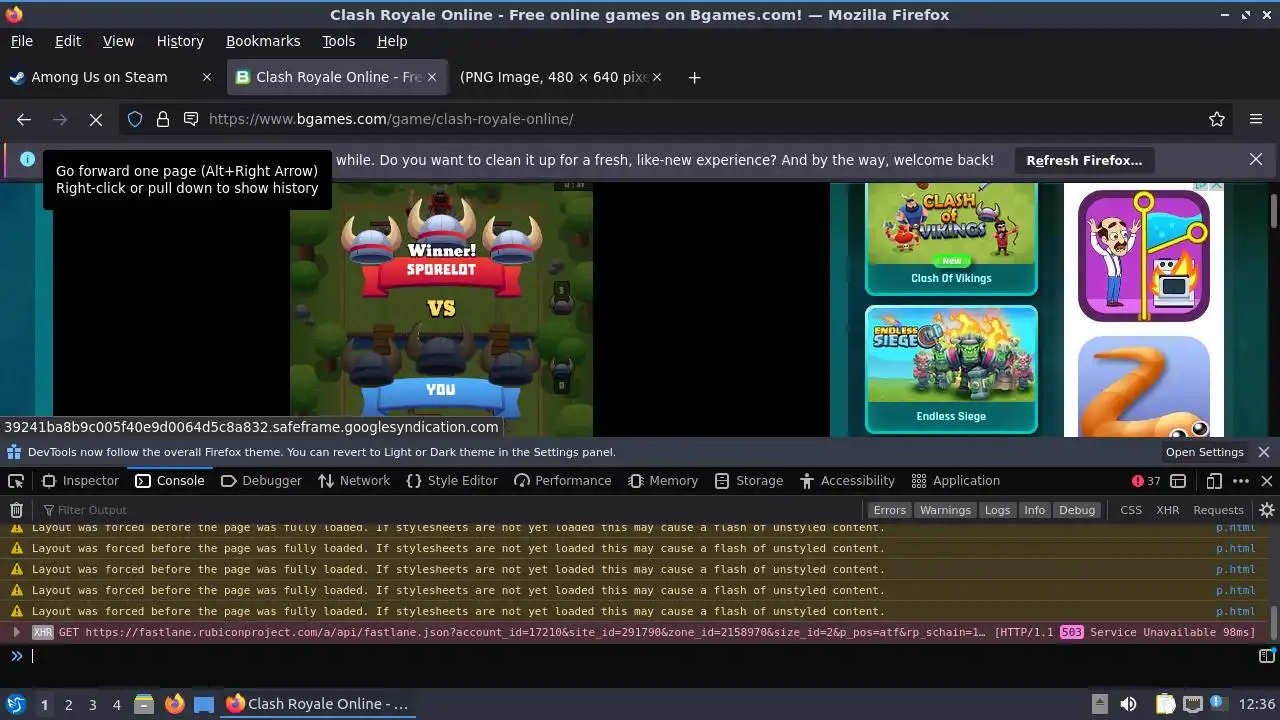Open the Firefox hamburger application menu
The image size is (1280, 720).
(1256, 119)
